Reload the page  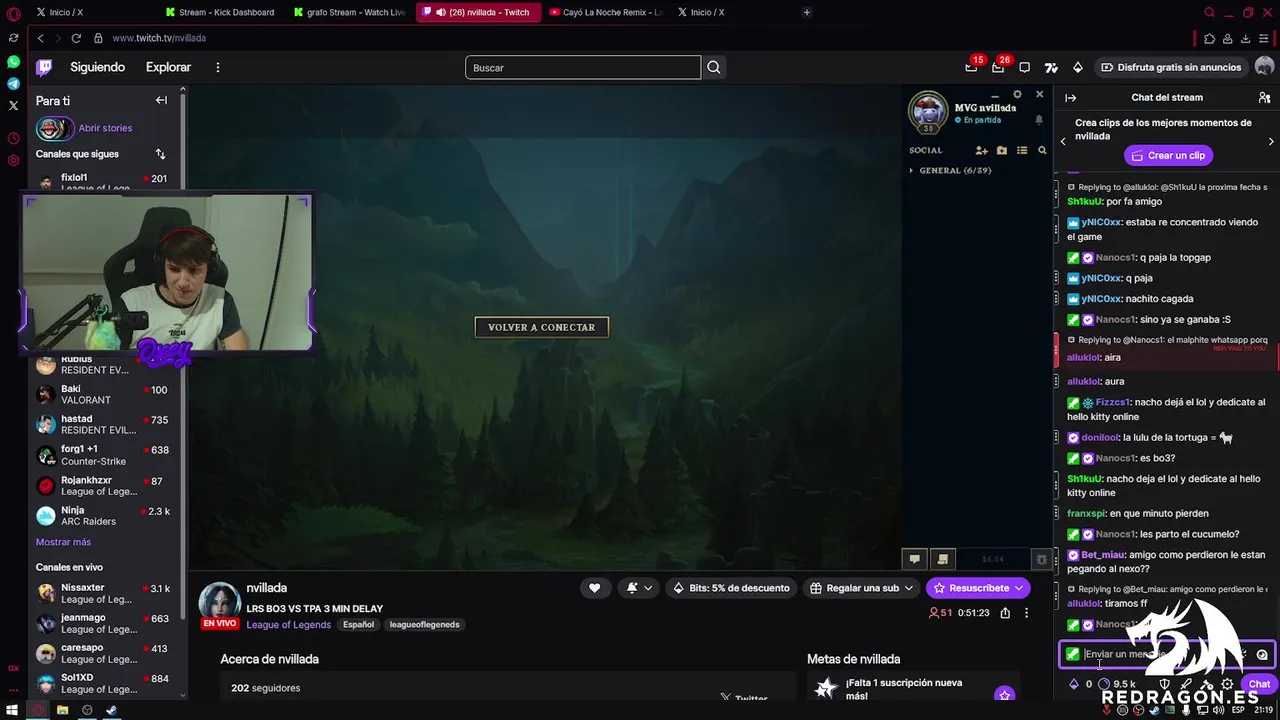76,38
